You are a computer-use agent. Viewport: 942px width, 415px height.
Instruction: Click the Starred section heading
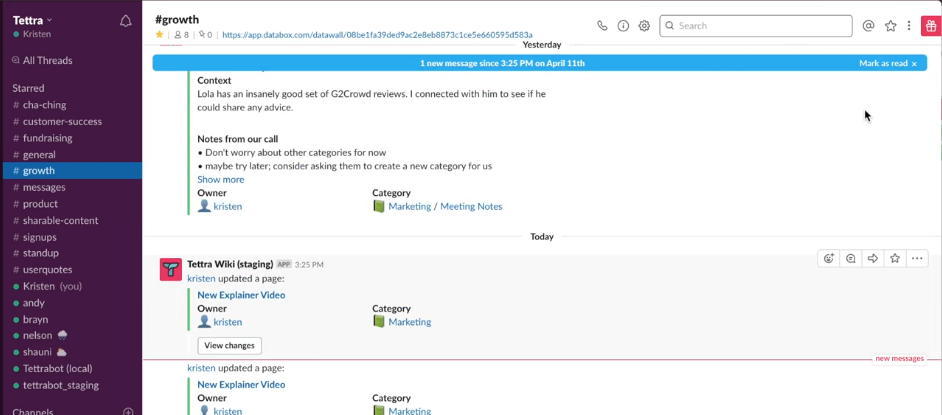click(x=28, y=88)
